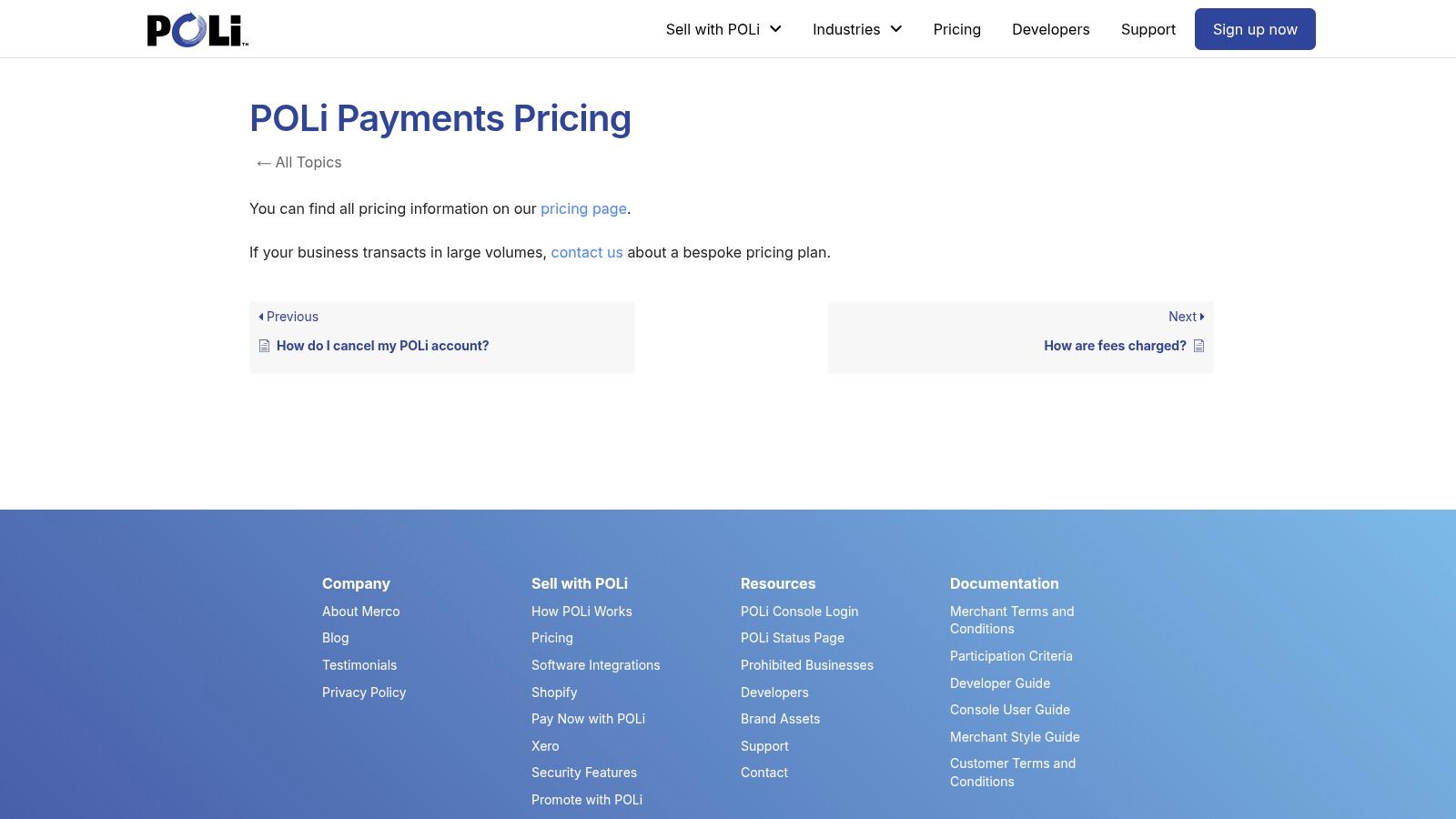Screen dimensions: 1456x819
Task: Click document icon before cancel account article
Action: pos(264,346)
